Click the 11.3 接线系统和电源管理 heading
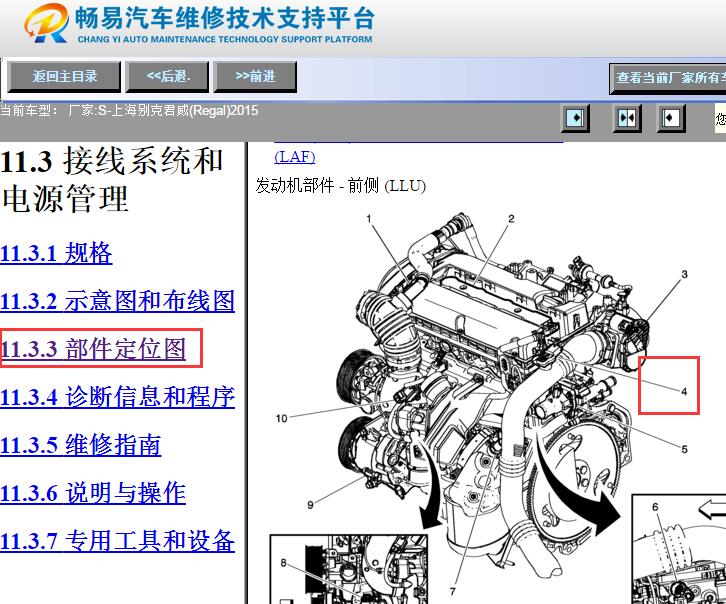Viewport: 726px width, 604px height. tap(112, 180)
